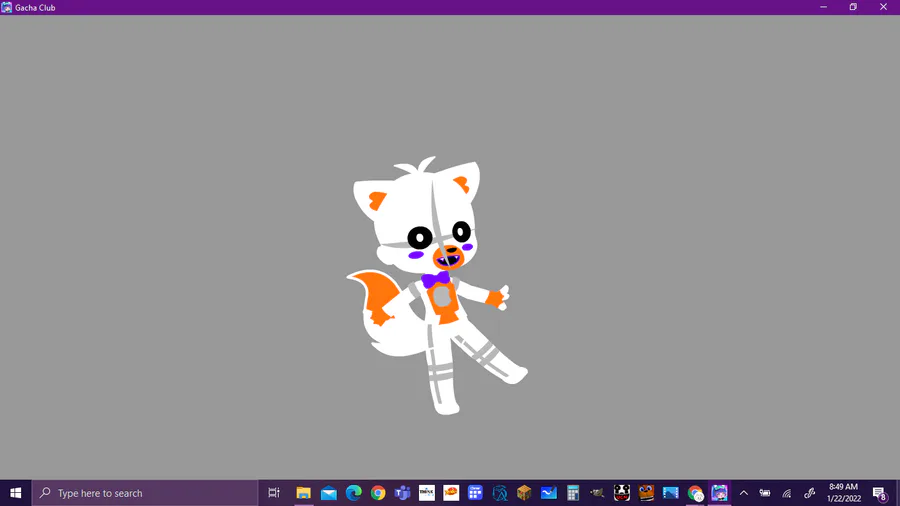The height and width of the screenshot is (506, 900).
Task: Click the Gacha Club taskbar icon
Action: tap(719, 493)
